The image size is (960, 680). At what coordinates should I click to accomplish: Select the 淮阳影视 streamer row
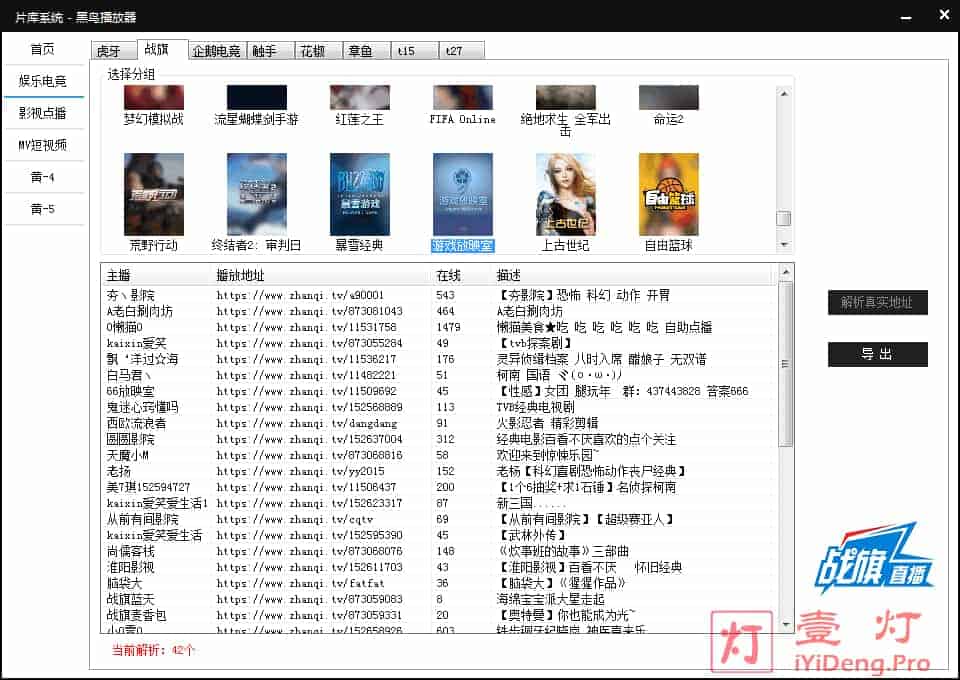coord(440,567)
